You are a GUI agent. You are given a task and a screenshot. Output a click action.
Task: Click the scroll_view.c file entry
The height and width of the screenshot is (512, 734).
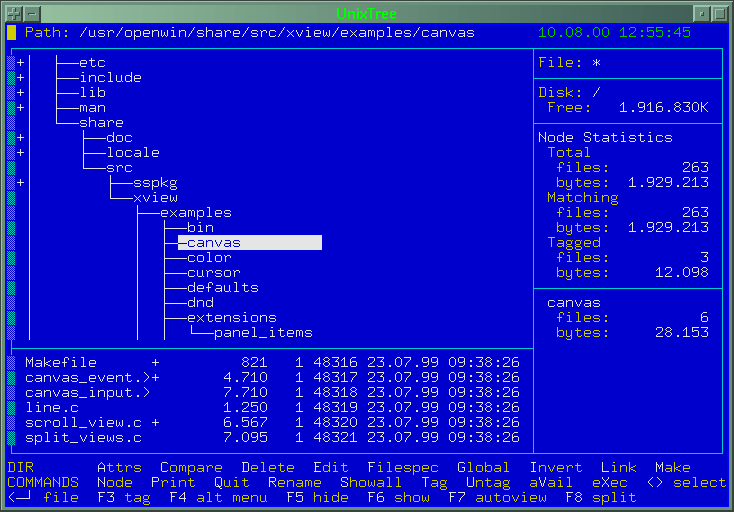click(272, 422)
